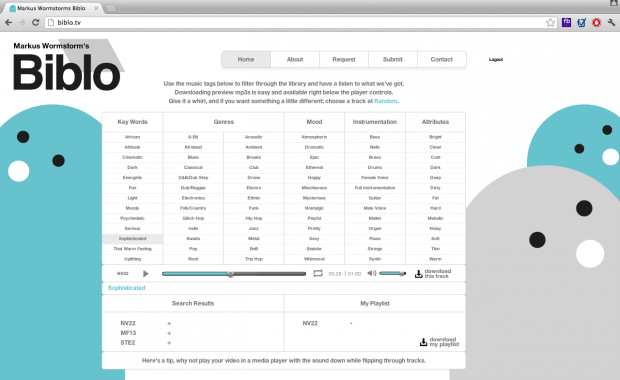Viewport: 620px width, 380px height.
Task: Seek within the track progress slider
Action: (234, 274)
